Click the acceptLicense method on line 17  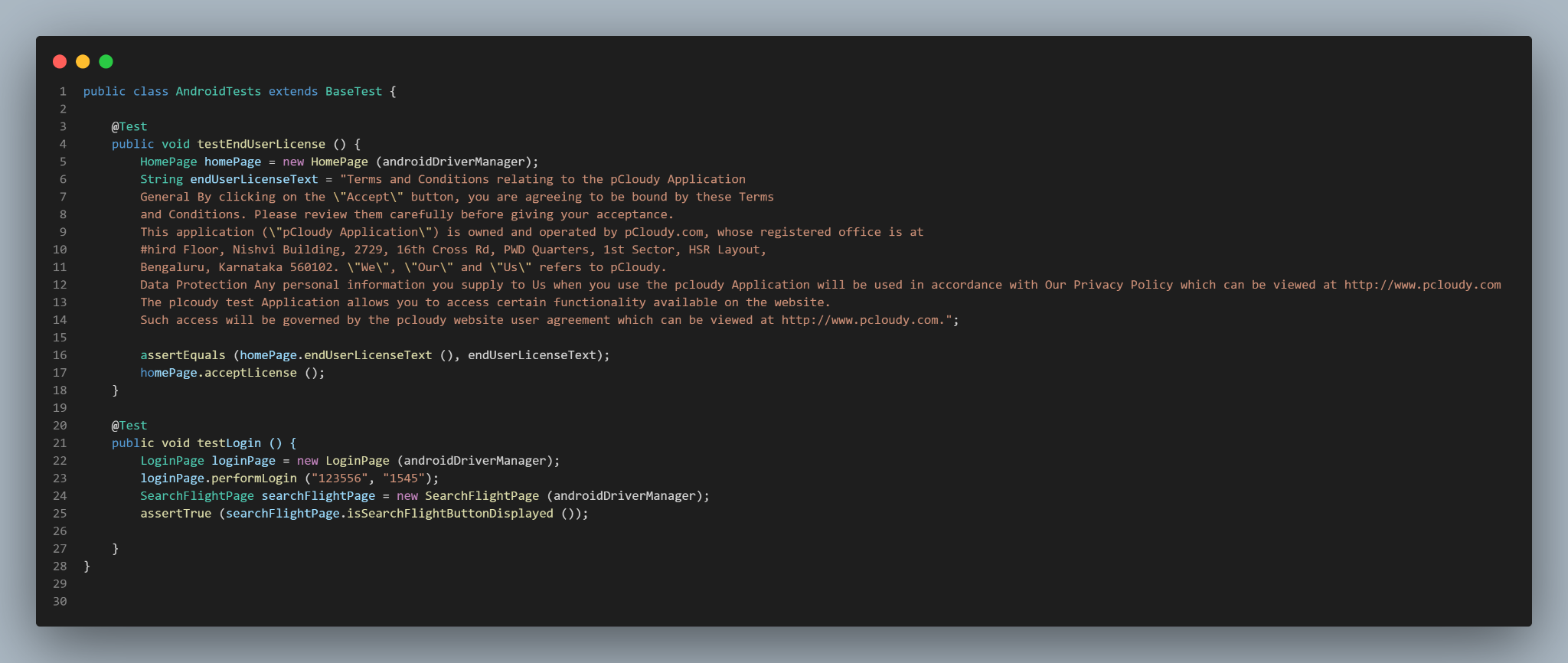pos(250,373)
